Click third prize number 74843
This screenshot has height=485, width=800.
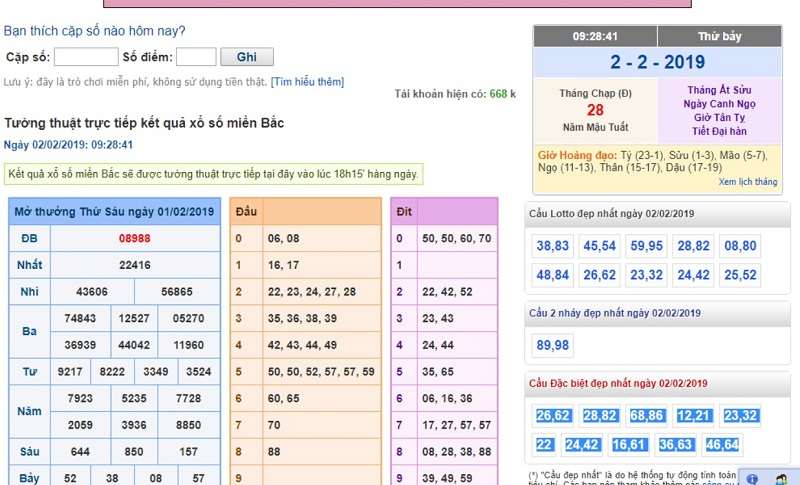pos(80,318)
